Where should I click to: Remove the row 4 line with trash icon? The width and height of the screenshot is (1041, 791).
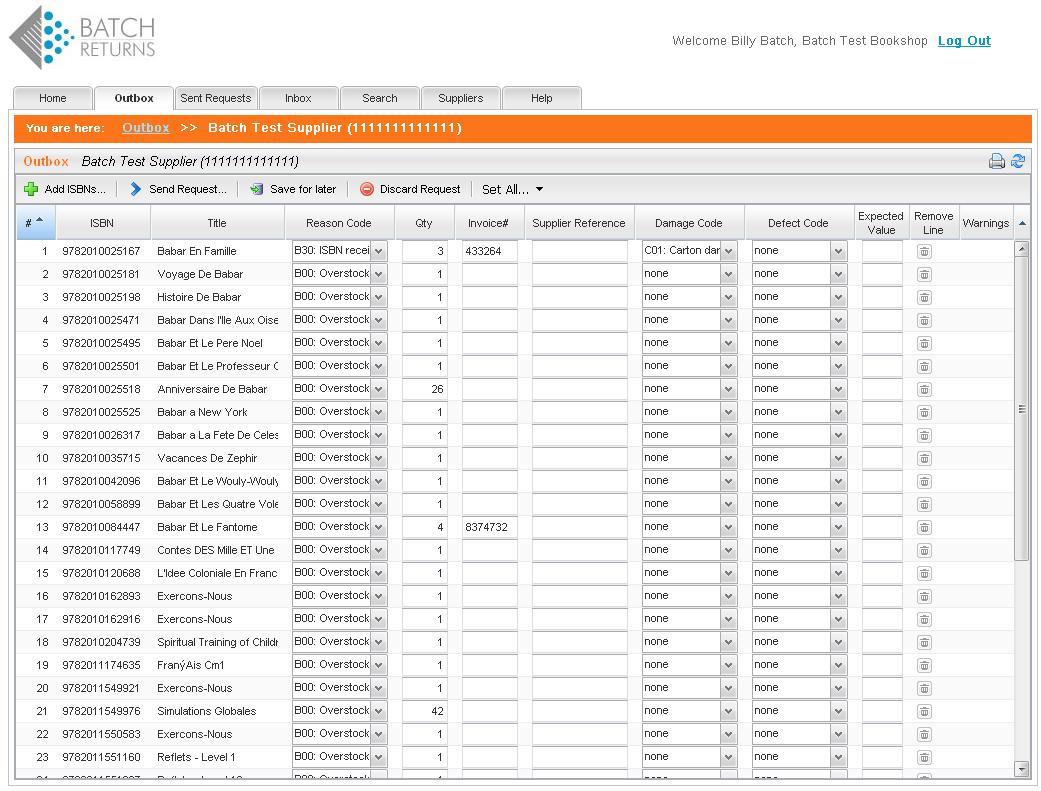click(924, 320)
